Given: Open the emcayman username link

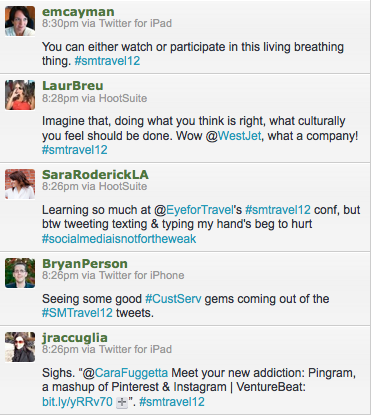Looking at the screenshot, I should [78, 12].
